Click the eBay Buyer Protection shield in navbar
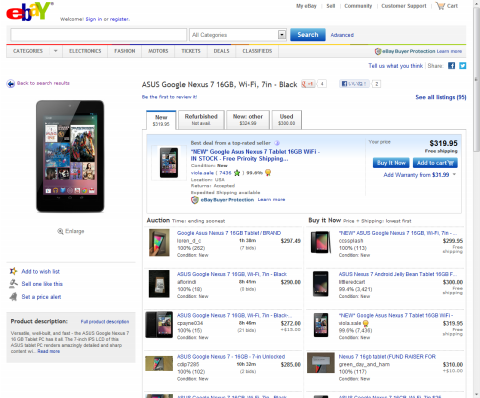 378,51
